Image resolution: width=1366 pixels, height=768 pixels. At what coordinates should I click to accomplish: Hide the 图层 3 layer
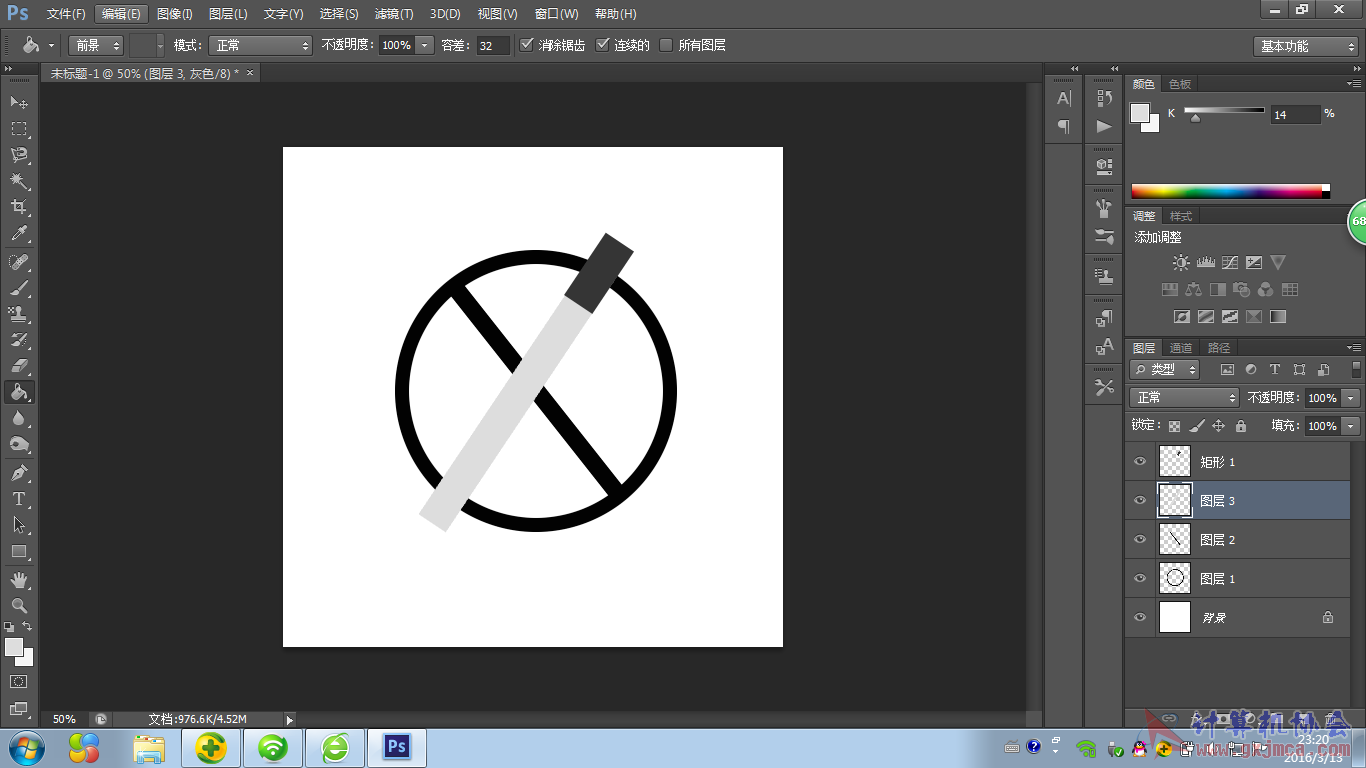pyautogui.click(x=1140, y=500)
